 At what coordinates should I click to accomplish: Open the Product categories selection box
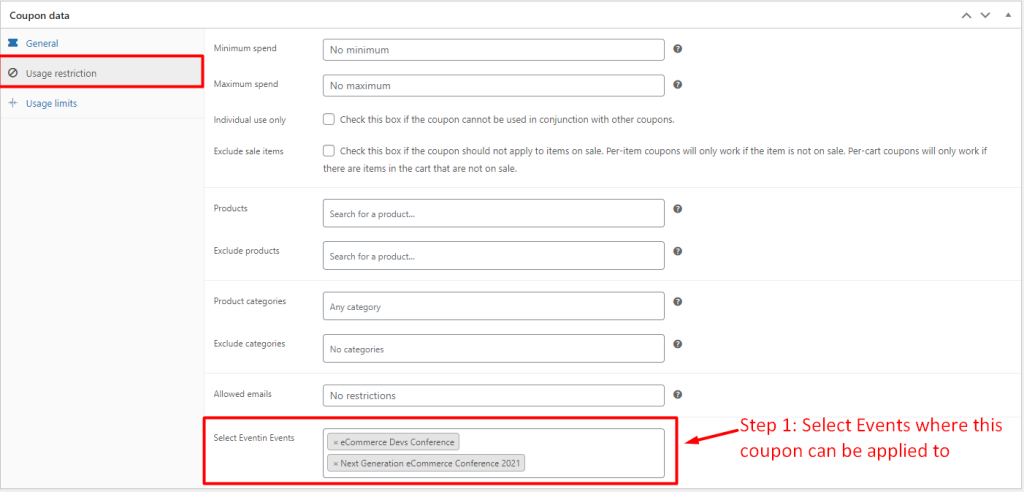494,306
